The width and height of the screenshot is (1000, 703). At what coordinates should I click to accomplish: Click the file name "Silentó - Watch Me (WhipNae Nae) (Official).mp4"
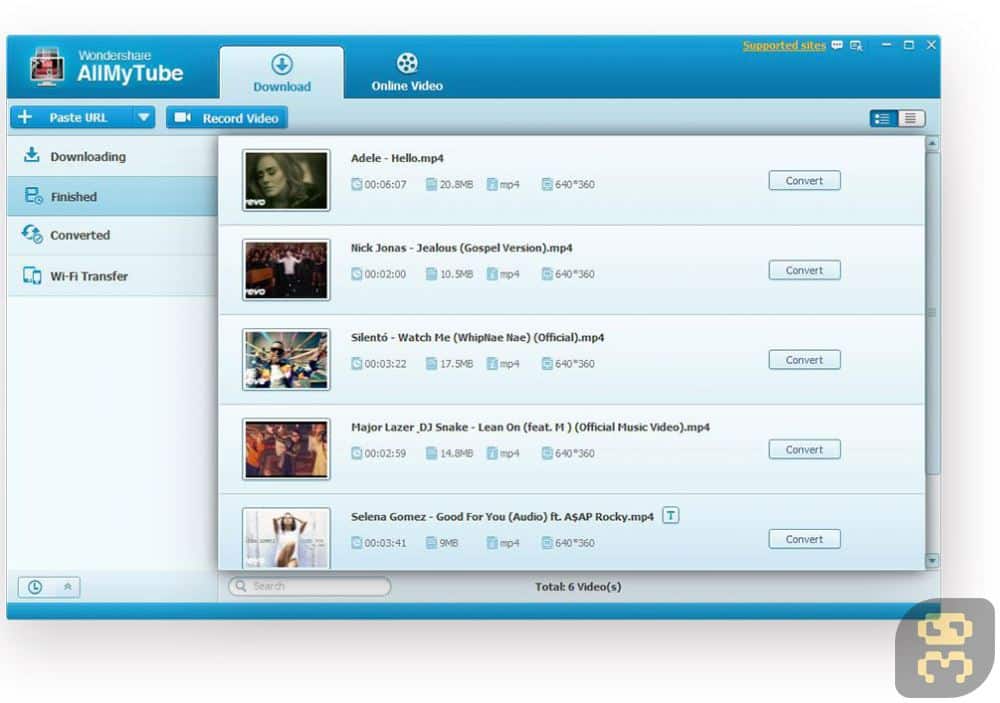click(477, 337)
